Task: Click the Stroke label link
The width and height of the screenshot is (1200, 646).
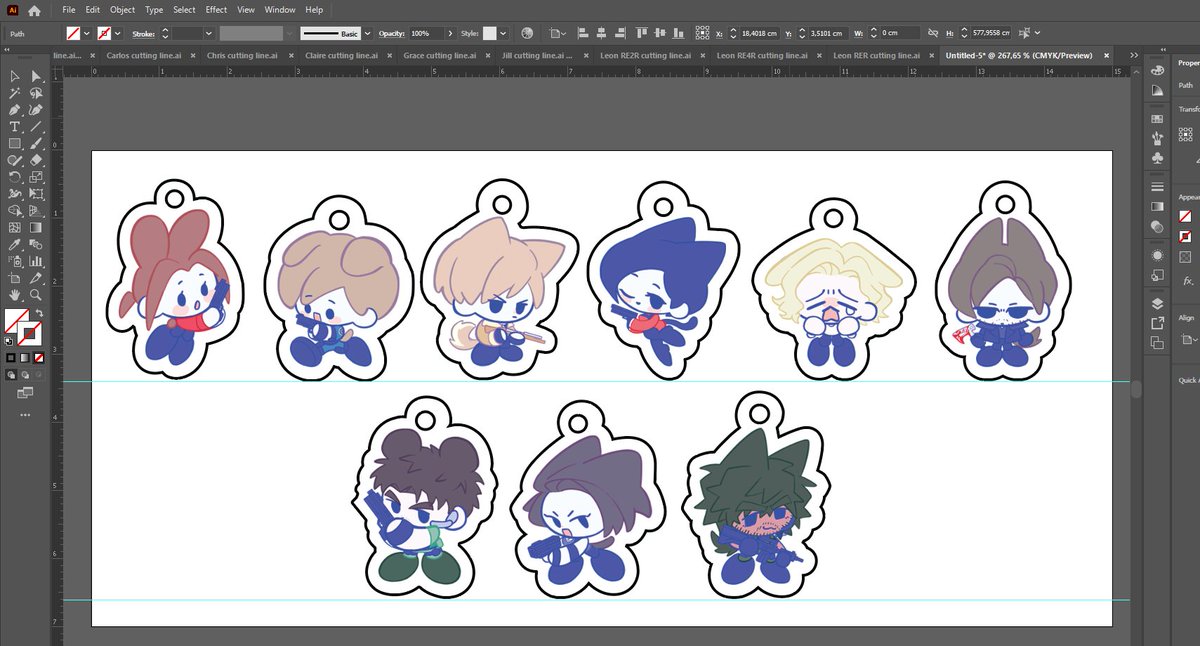Action: pyautogui.click(x=143, y=33)
